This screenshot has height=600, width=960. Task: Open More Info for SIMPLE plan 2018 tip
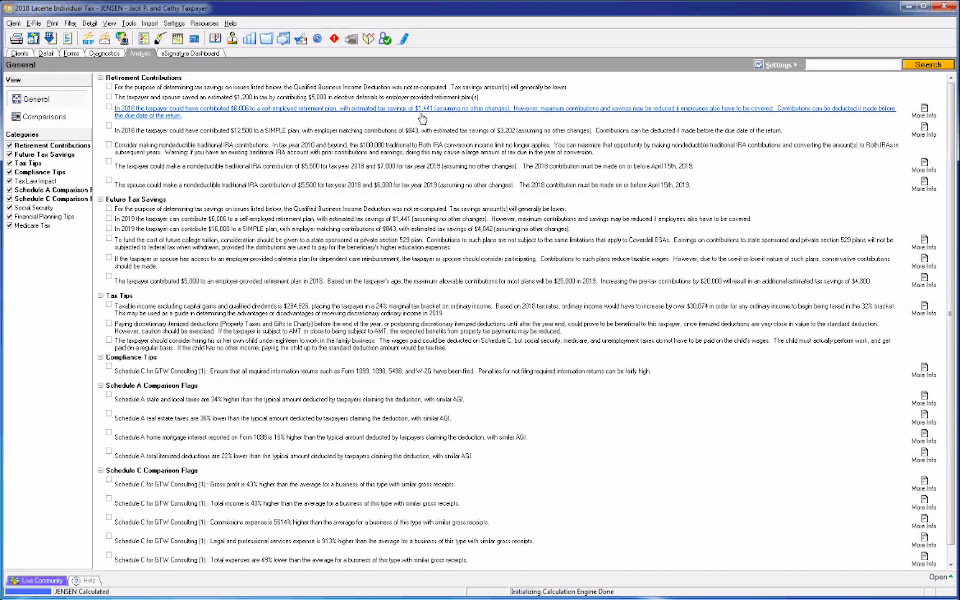pos(923,129)
